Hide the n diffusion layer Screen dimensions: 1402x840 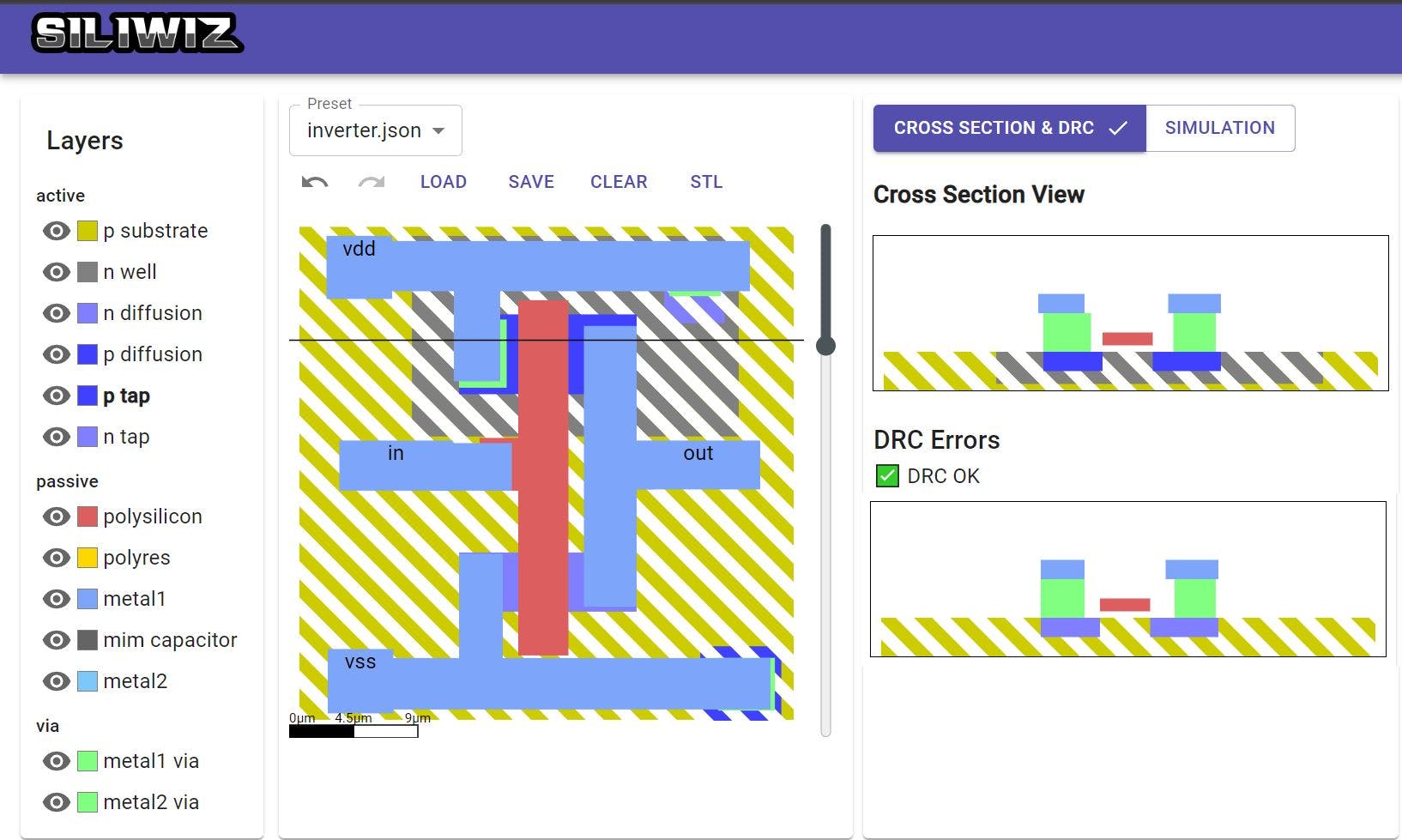pyautogui.click(x=55, y=312)
